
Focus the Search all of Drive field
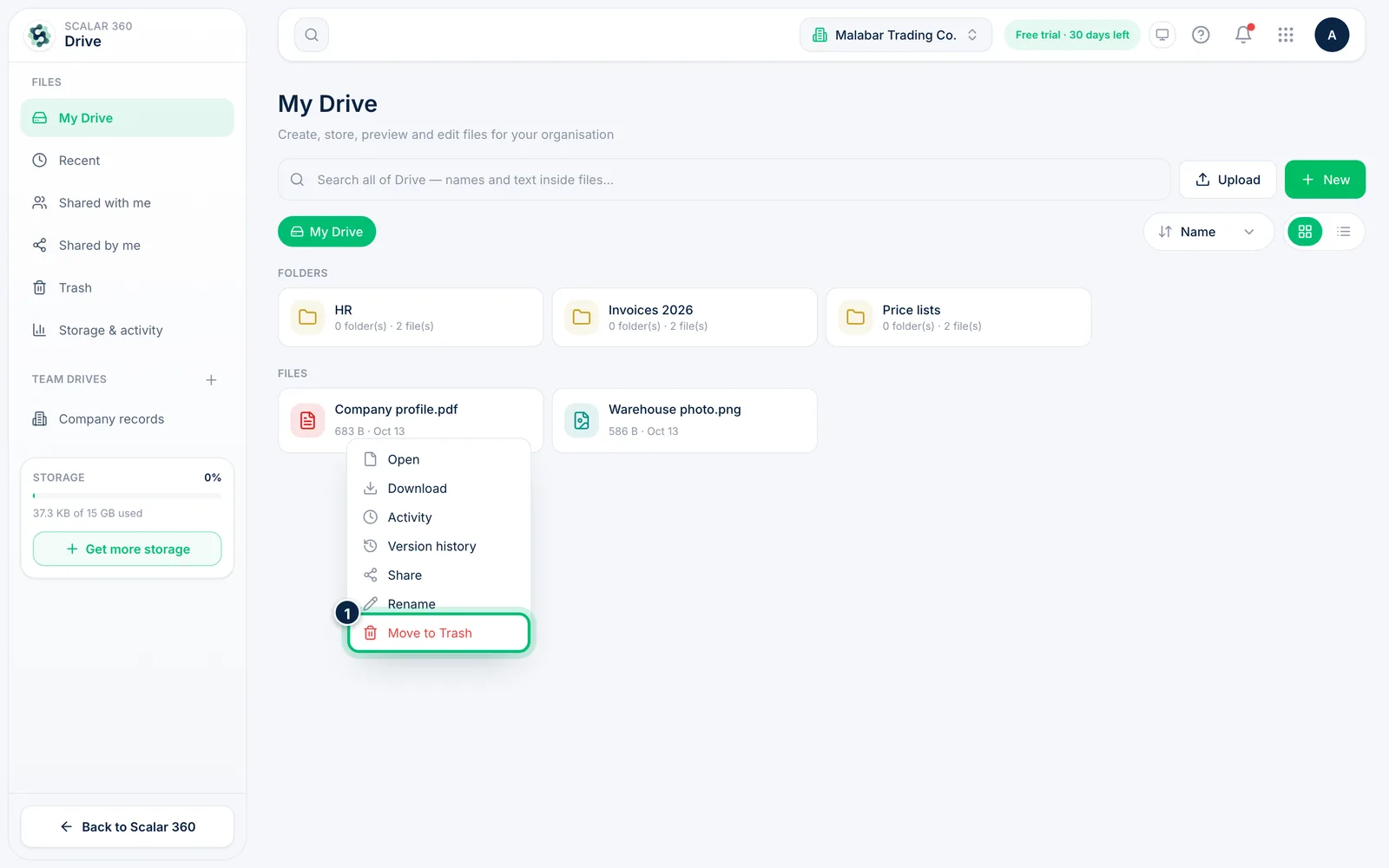click(x=724, y=180)
